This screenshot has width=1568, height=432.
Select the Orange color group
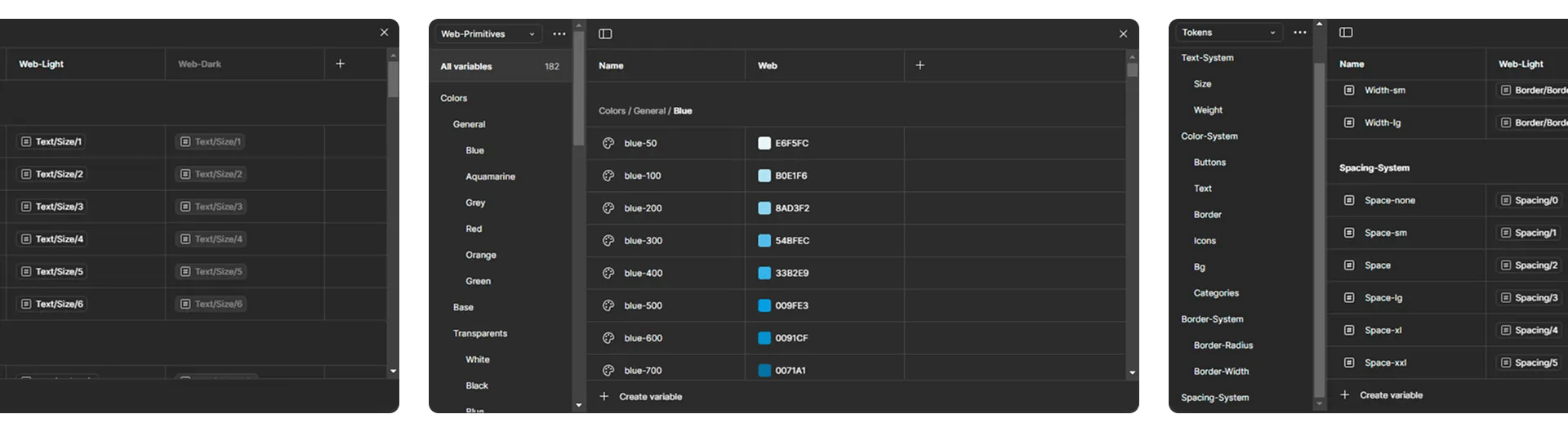coord(481,255)
